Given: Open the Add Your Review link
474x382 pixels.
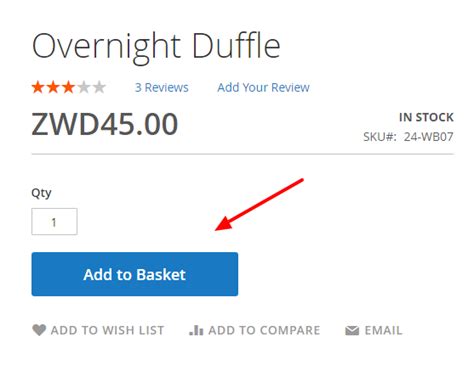Looking at the screenshot, I should pos(263,88).
